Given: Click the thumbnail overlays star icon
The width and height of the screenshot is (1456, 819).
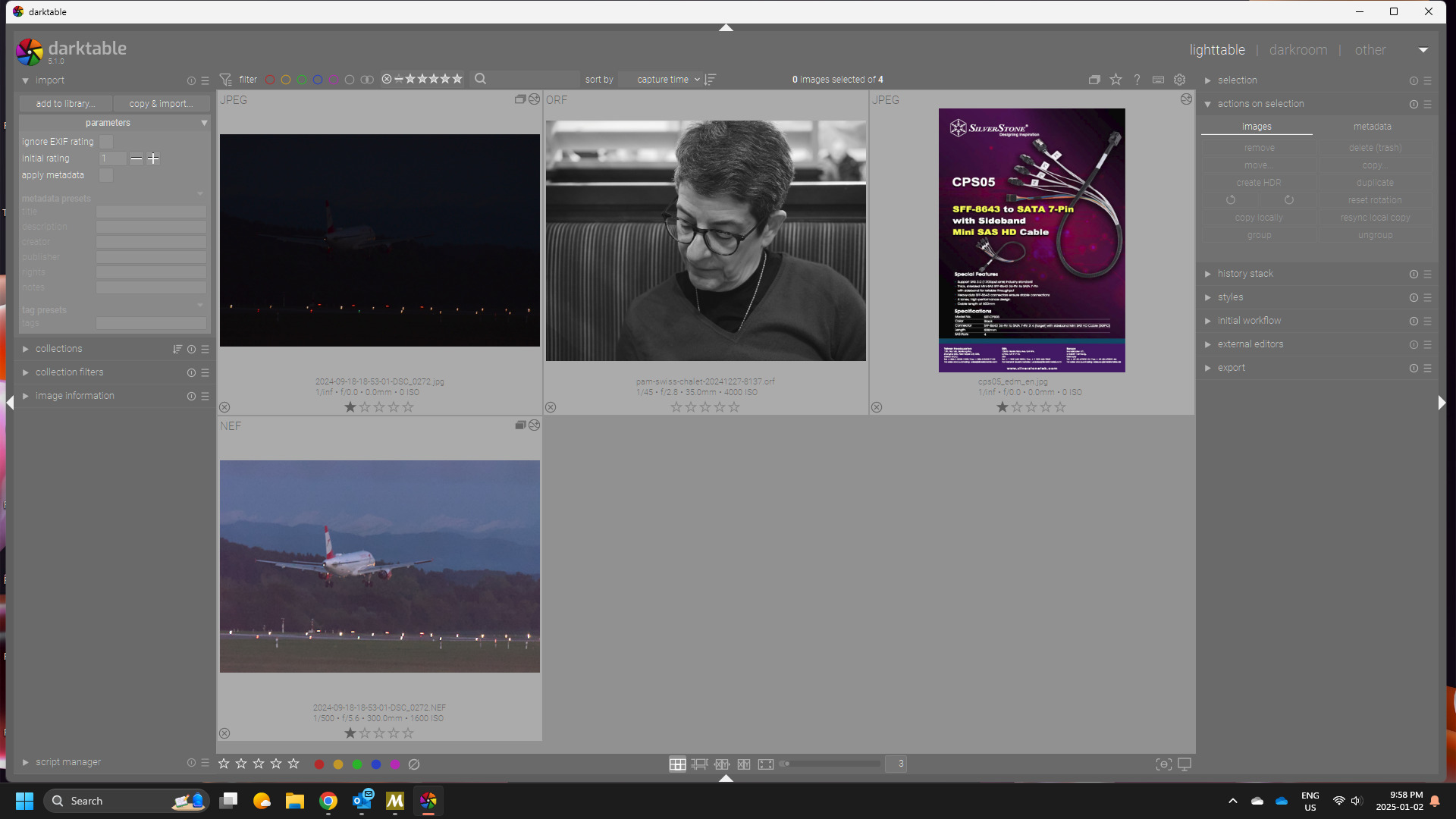Looking at the screenshot, I should tap(1116, 80).
